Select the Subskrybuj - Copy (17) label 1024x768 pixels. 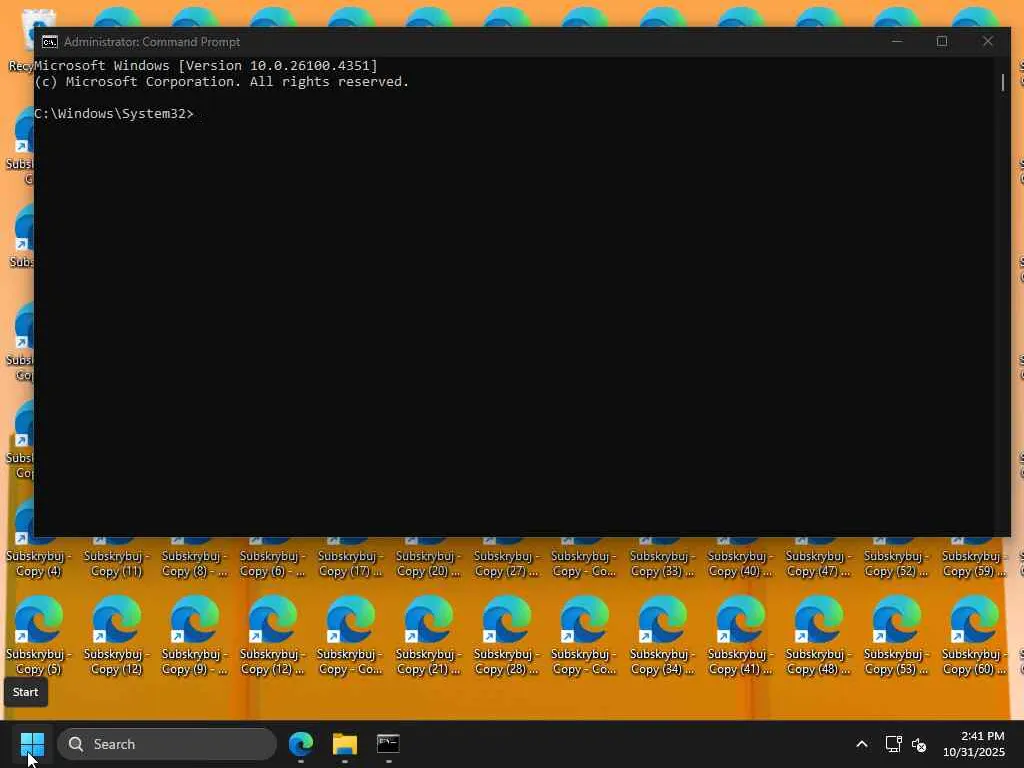point(350,564)
